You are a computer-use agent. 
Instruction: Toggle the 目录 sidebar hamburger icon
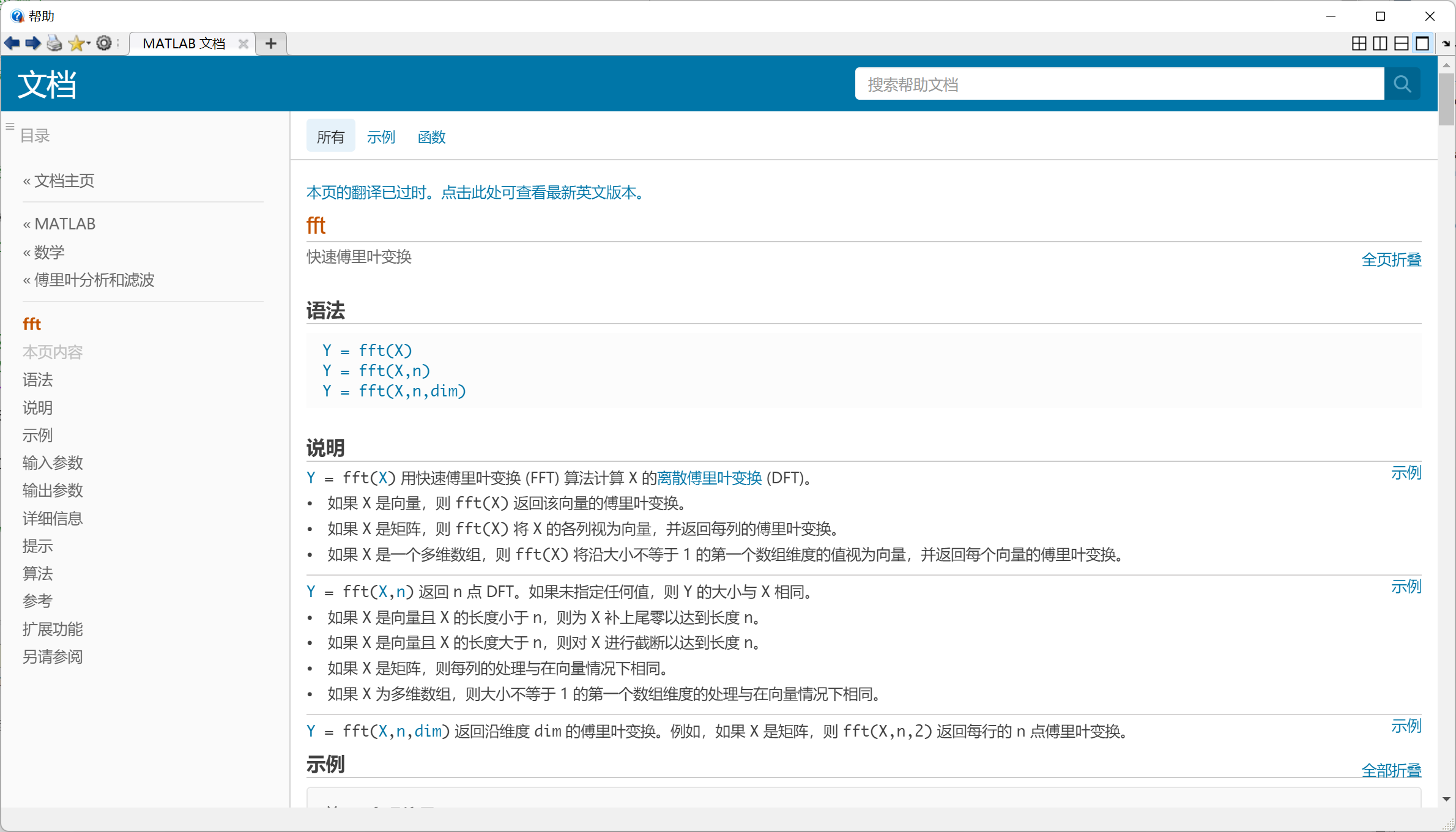click(x=10, y=127)
